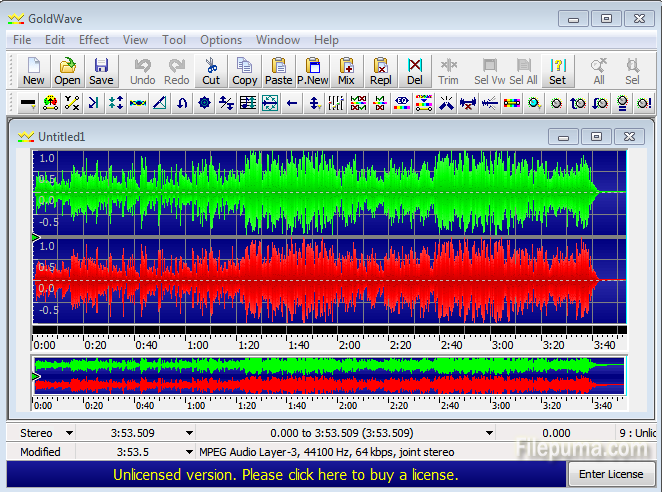Cut the selection with the scissors icon
662x492 pixels.
[211, 70]
